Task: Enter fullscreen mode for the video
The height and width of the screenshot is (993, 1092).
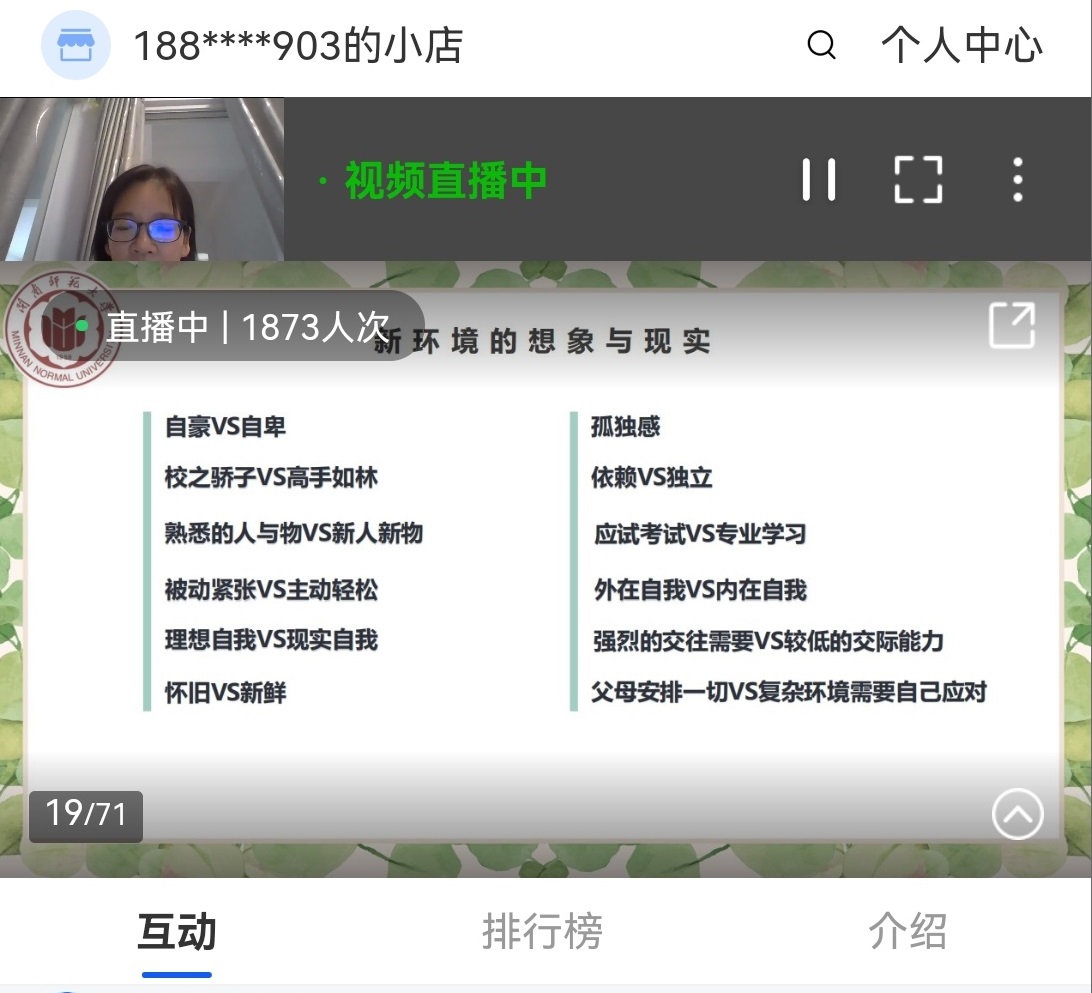Action: [917, 178]
